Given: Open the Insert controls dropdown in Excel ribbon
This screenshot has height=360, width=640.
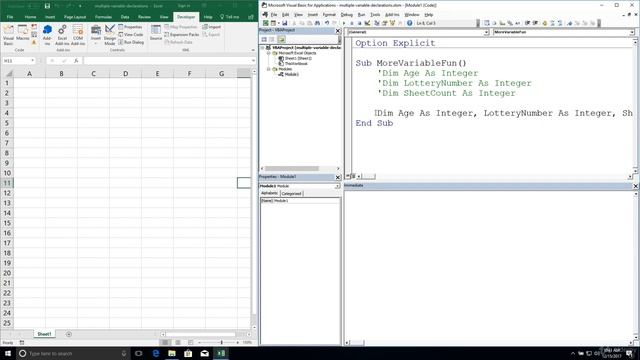Looking at the screenshot, I should (96, 34).
